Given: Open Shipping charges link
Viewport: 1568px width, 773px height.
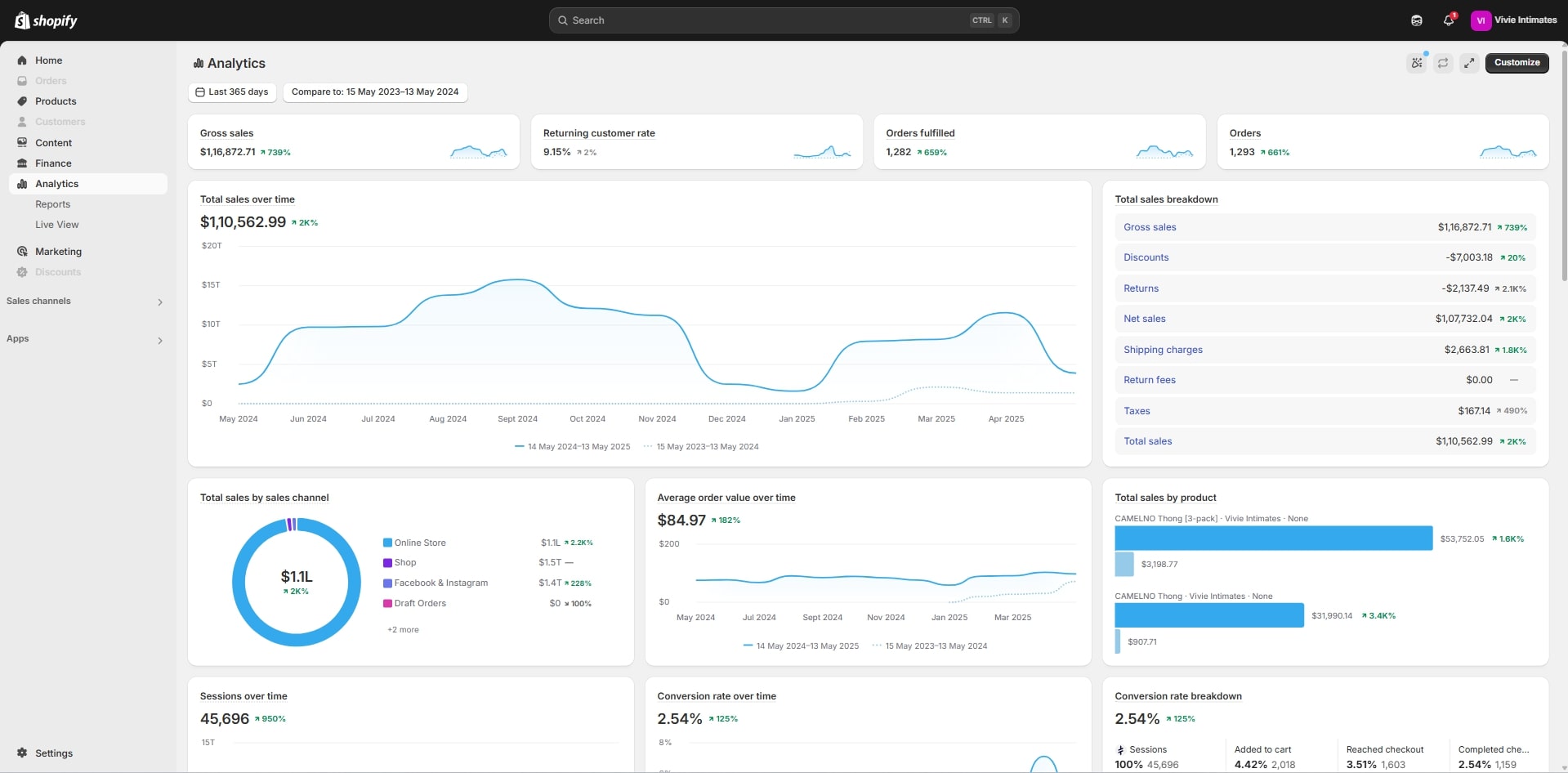Looking at the screenshot, I should [1163, 350].
